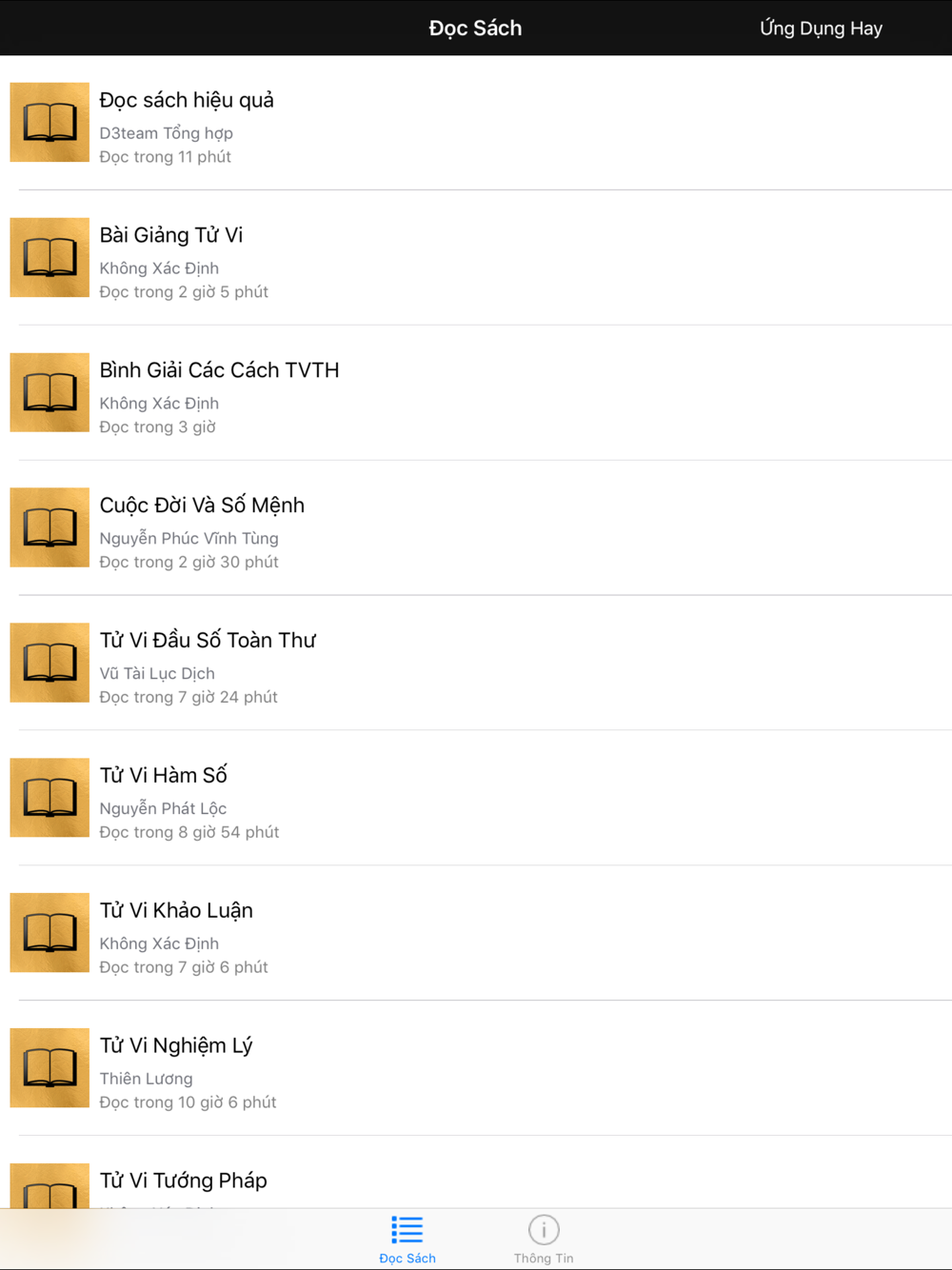Screen dimensions: 952x1270
Task: Tap book icon for Tử Vi Khảo Luận
Action: (50, 933)
